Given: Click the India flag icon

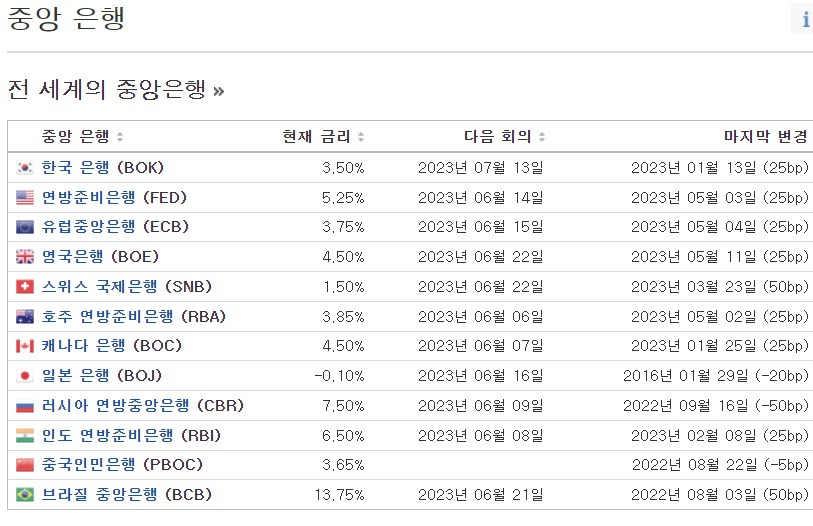Looking at the screenshot, I should coord(25,435).
